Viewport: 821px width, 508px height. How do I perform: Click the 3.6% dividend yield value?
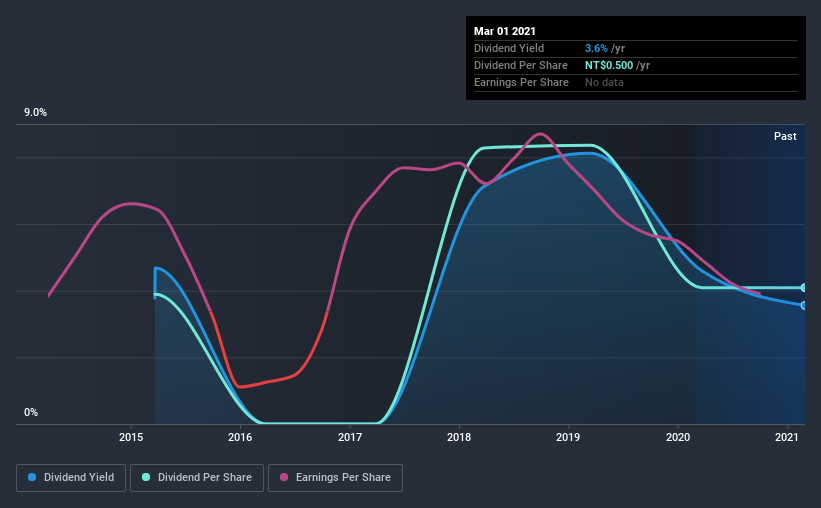click(x=596, y=48)
